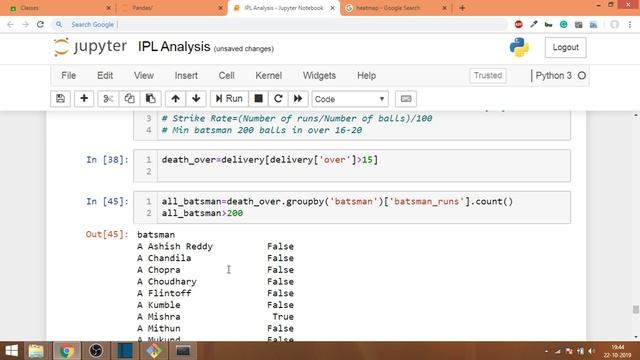Open the Help menu
Viewport: 640px width, 360px height.
click(x=367, y=76)
